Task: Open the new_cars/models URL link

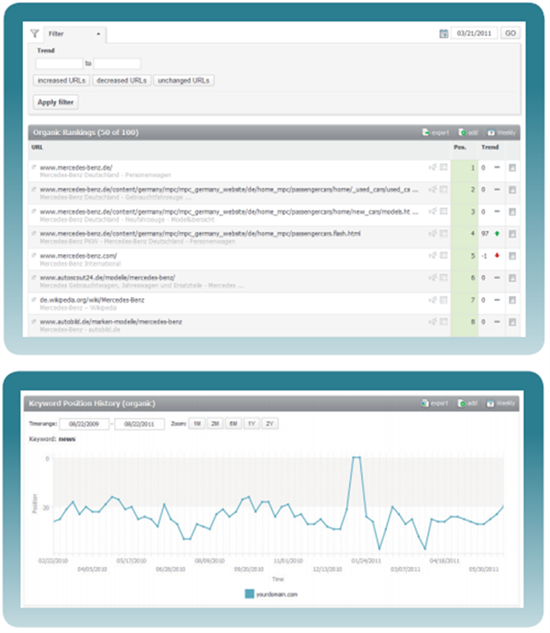Action: click(229, 212)
